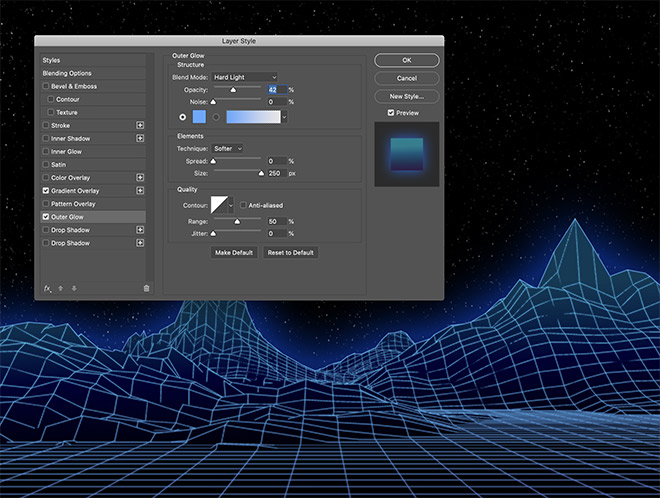Click the delete effect trash icon
The image size is (660, 498).
point(146,288)
